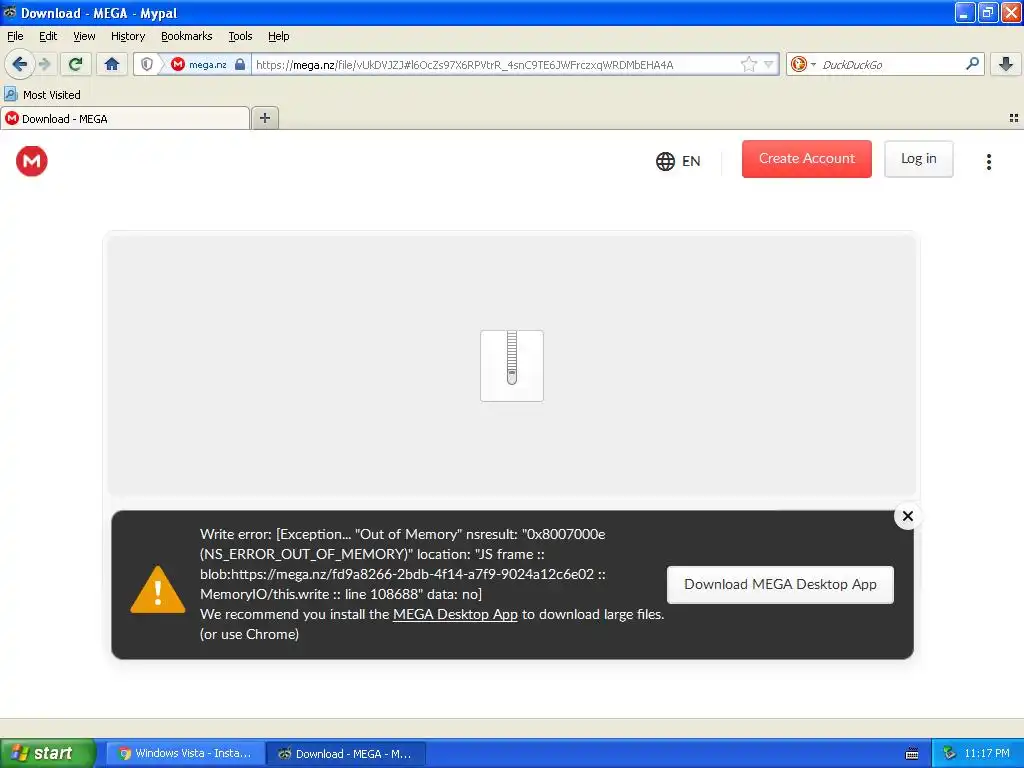This screenshot has width=1024, height=768.
Task: Click the Create Account button
Action: coord(807,159)
